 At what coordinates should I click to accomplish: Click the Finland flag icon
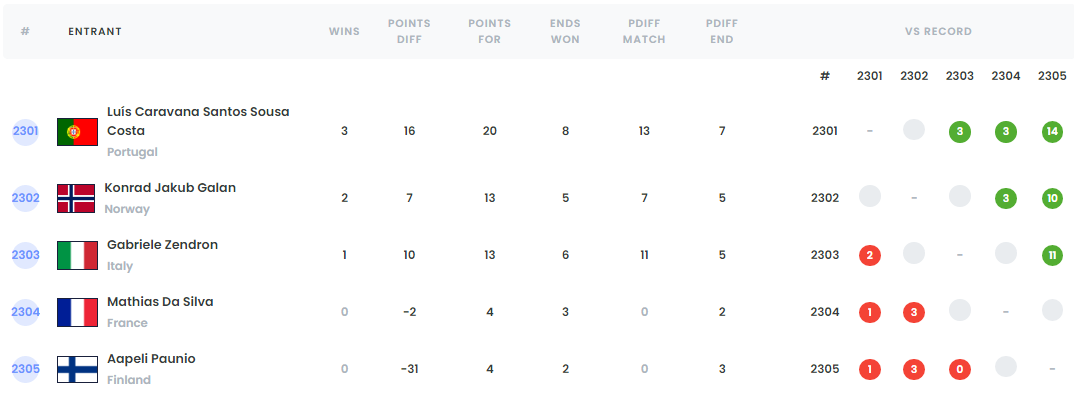[x=77, y=369]
